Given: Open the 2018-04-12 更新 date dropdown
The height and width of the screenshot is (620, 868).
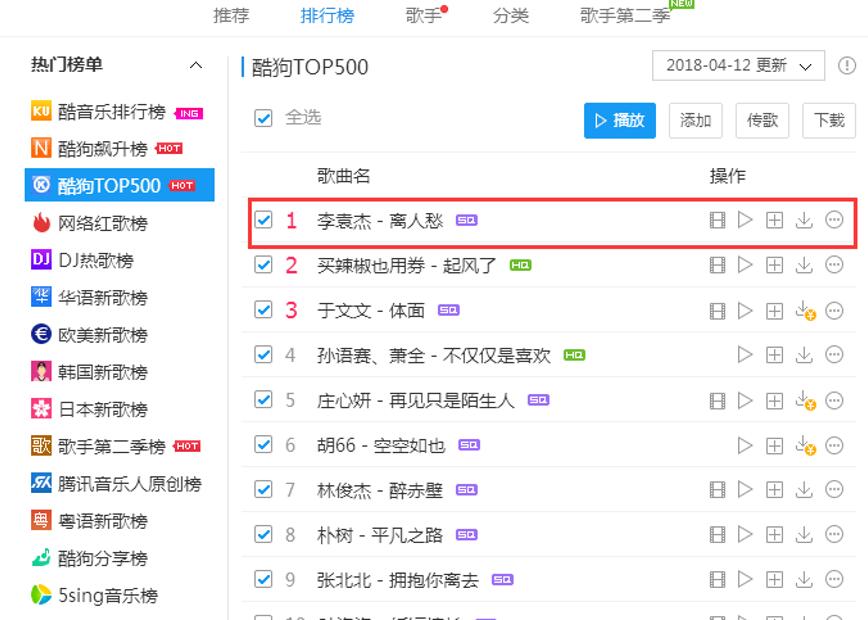Looking at the screenshot, I should 738,65.
